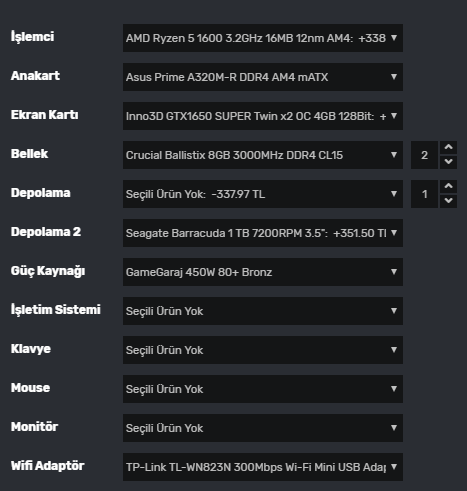Screen dimensions: 467x491
Task: Open the İşlemci processor dropdown
Action: point(263,38)
